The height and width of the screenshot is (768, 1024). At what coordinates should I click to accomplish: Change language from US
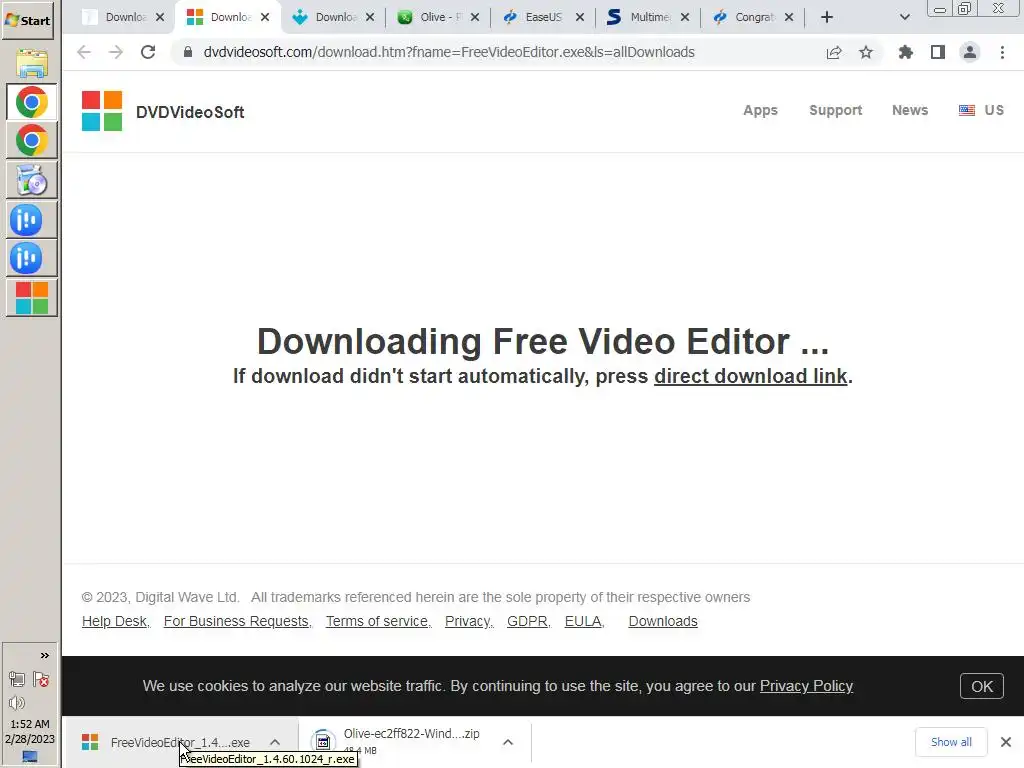coord(981,110)
